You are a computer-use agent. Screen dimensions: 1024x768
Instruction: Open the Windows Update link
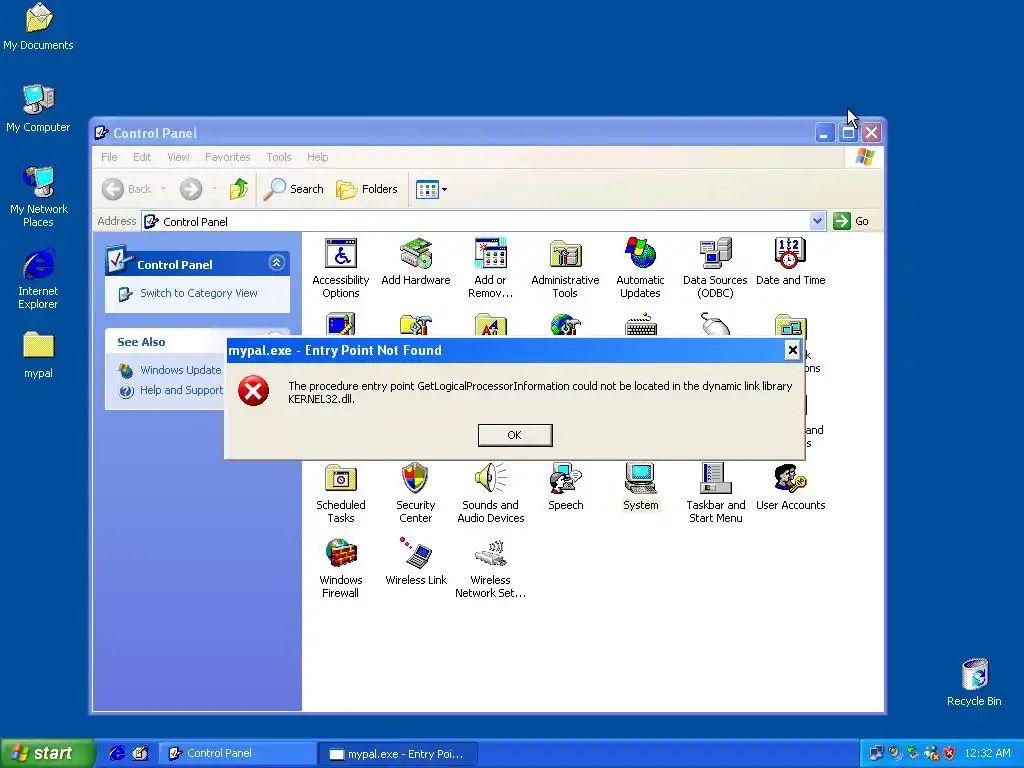180,370
